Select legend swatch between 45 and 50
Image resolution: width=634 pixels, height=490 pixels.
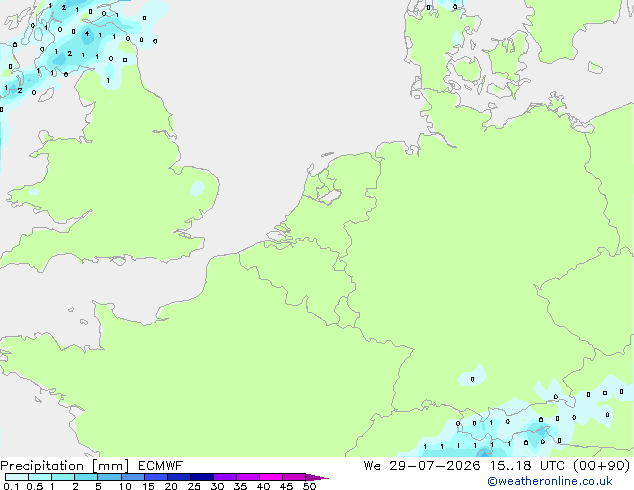[x=294, y=477]
